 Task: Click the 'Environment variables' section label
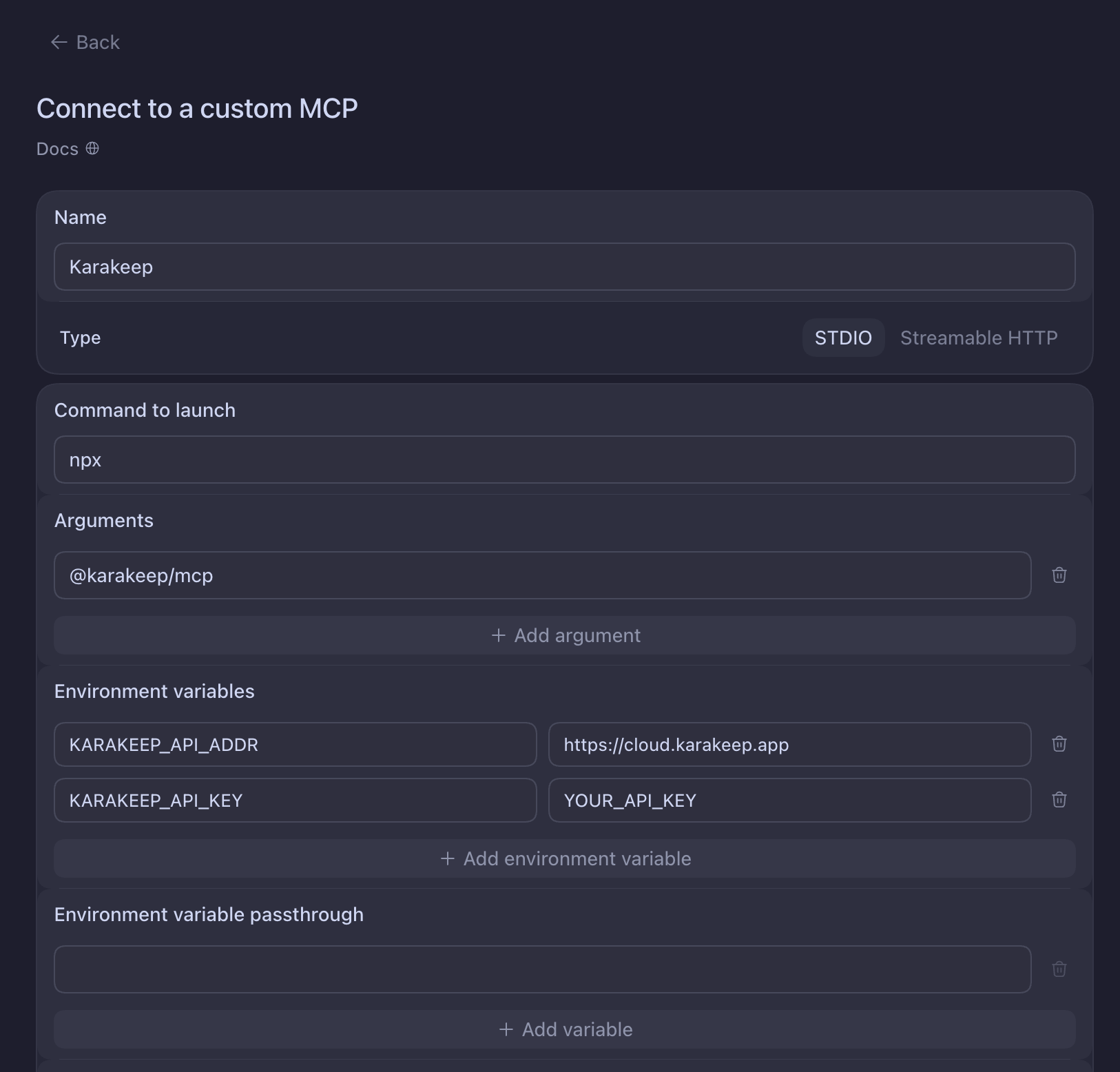point(154,691)
